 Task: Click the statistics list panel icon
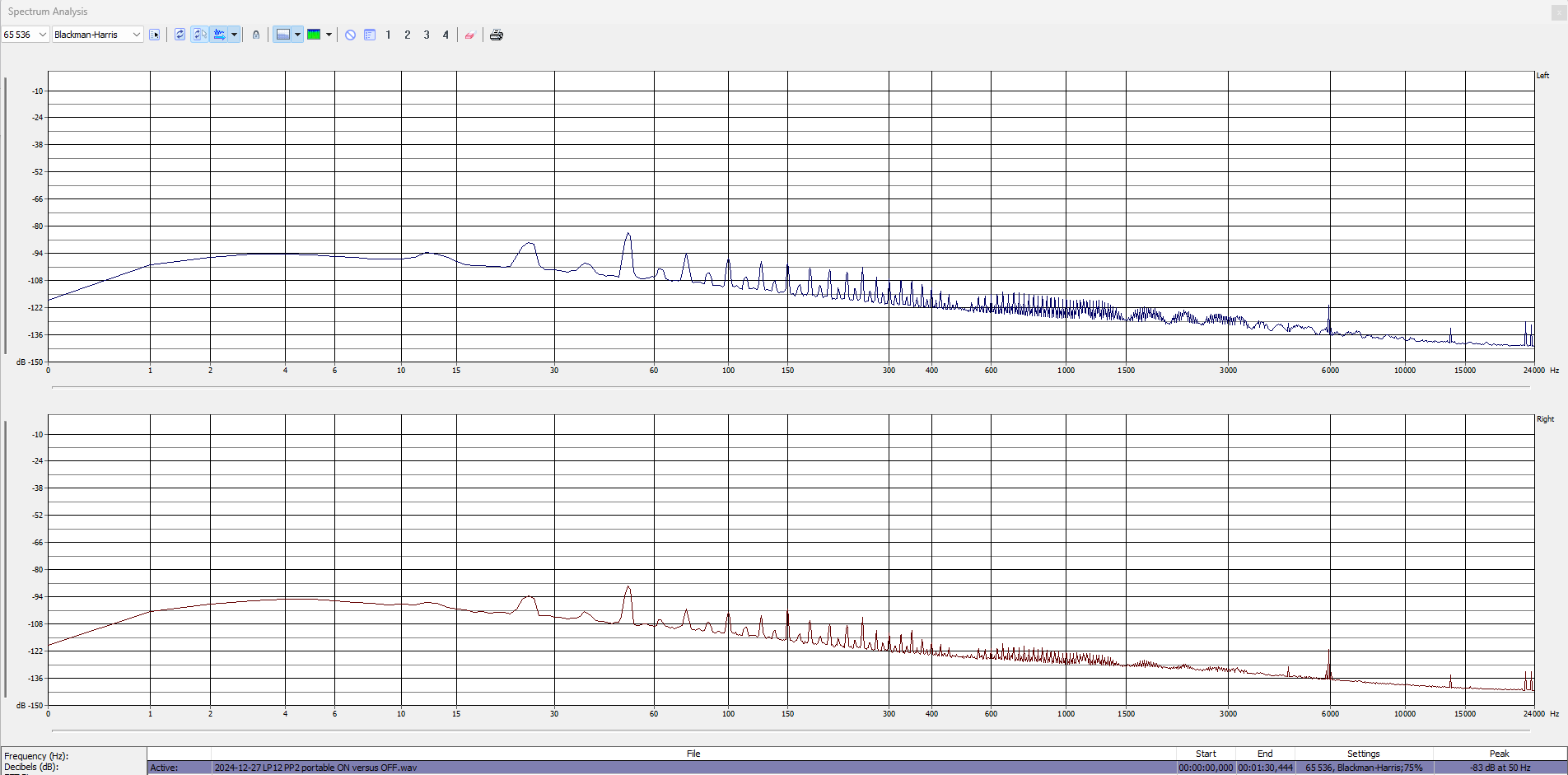click(x=370, y=35)
